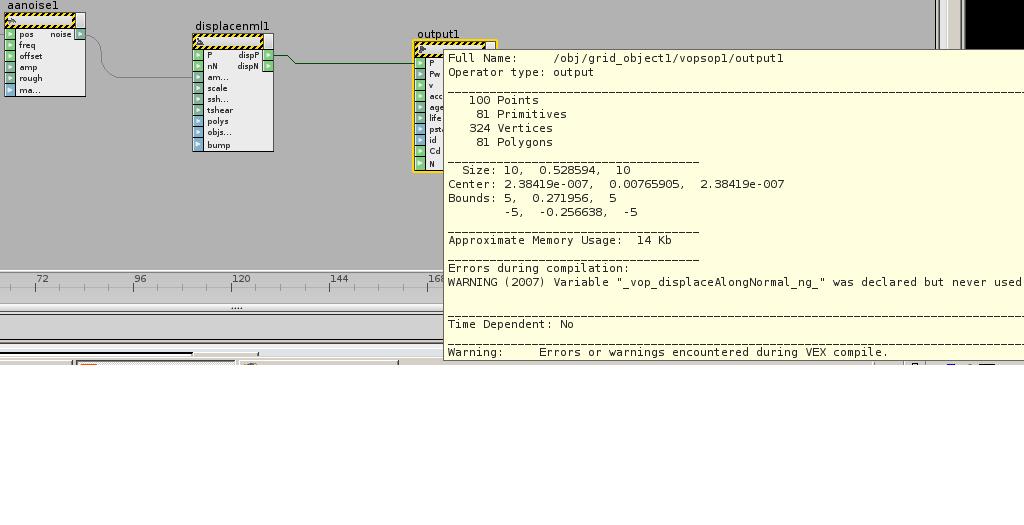This screenshot has height=525, width=1024.
Task: Click the dotted pane splitter handle below the timeline
Action: 236,307
